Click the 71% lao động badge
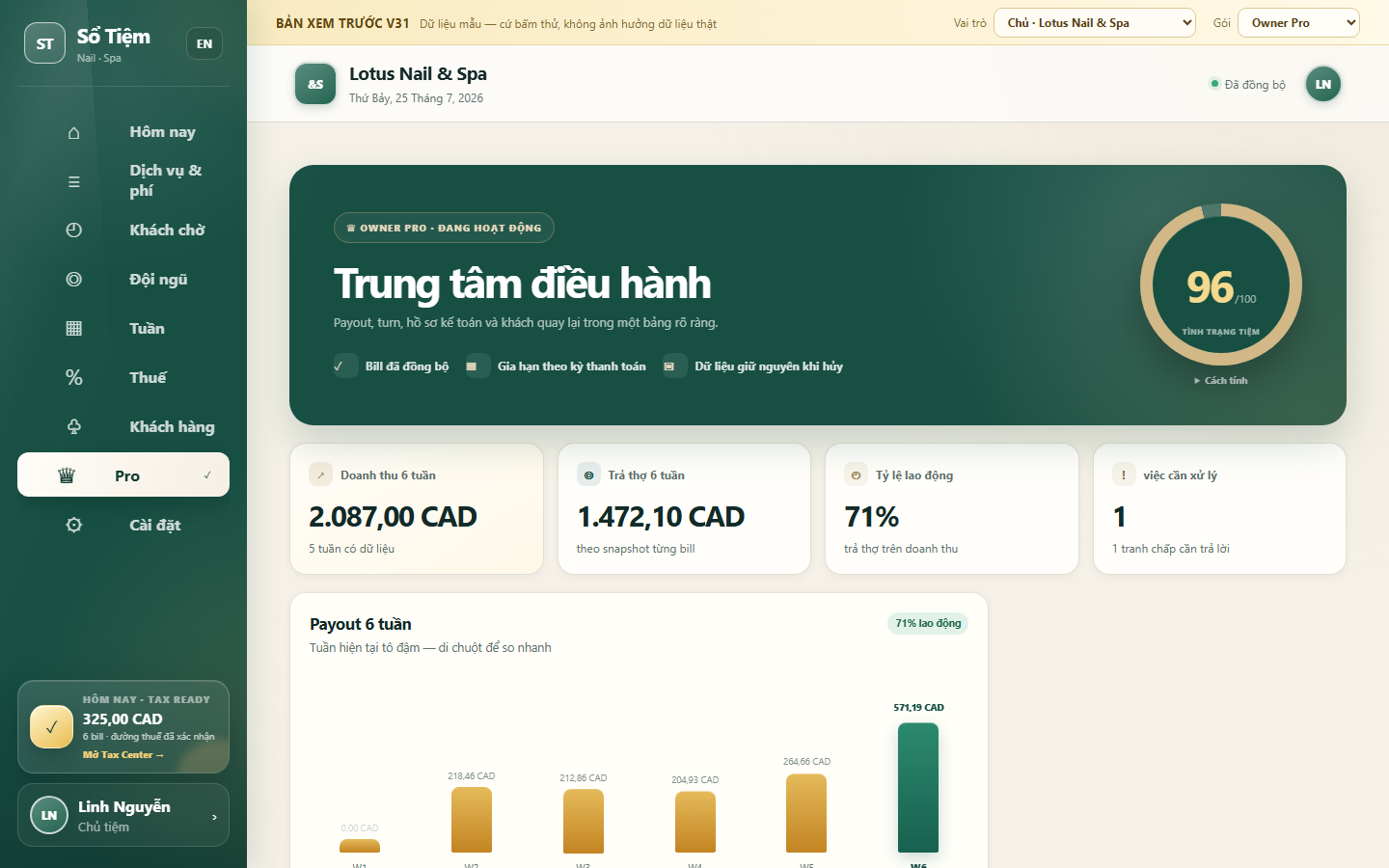 click(x=928, y=623)
